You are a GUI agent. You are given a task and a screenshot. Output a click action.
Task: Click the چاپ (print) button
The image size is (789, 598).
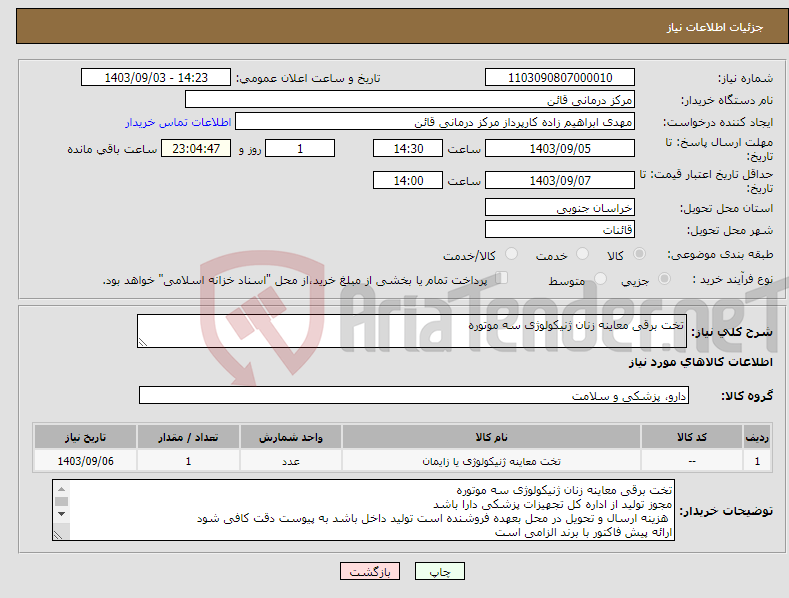point(439,571)
